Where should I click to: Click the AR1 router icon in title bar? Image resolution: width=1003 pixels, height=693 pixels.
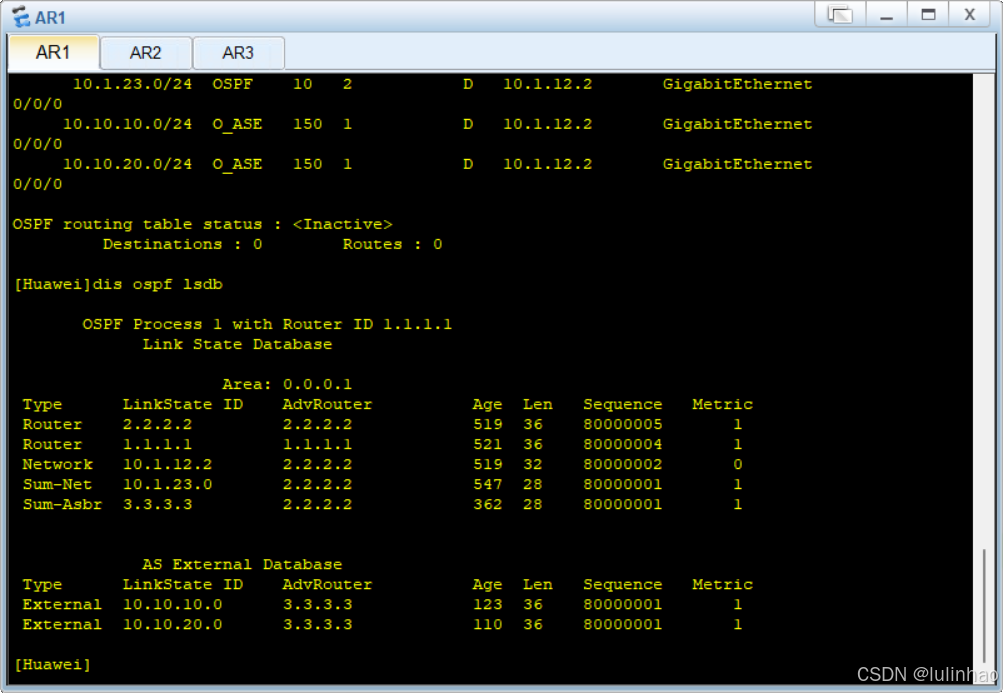click(20, 17)
